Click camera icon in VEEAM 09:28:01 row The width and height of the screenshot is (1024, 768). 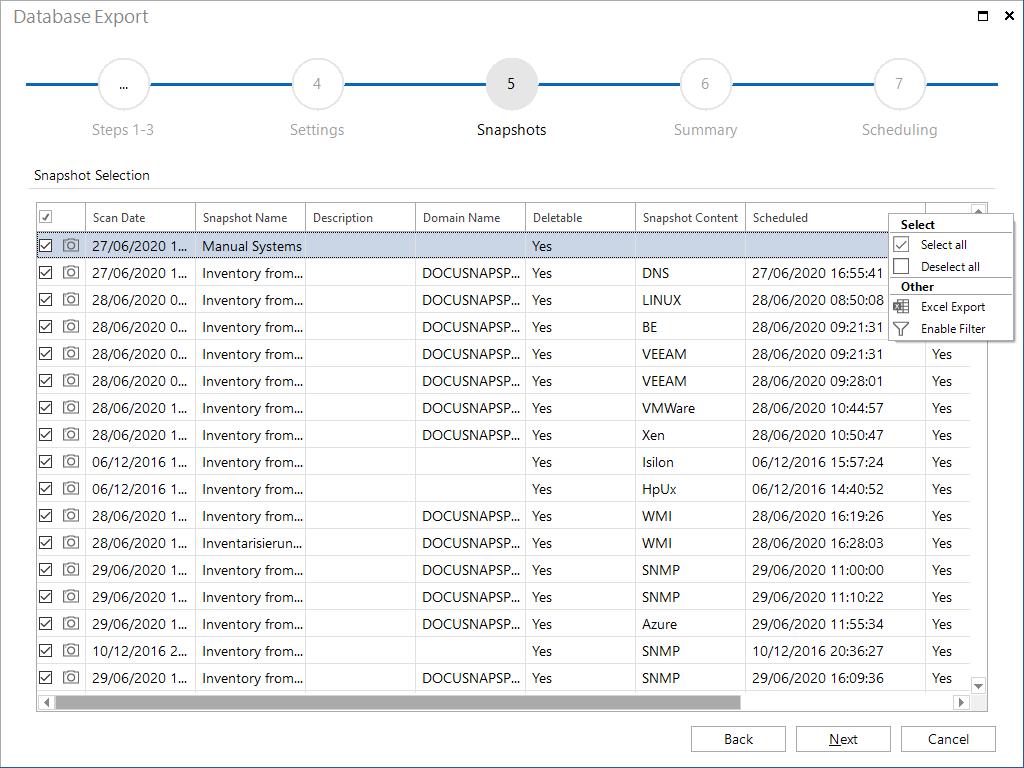click(x=71, y=381)
